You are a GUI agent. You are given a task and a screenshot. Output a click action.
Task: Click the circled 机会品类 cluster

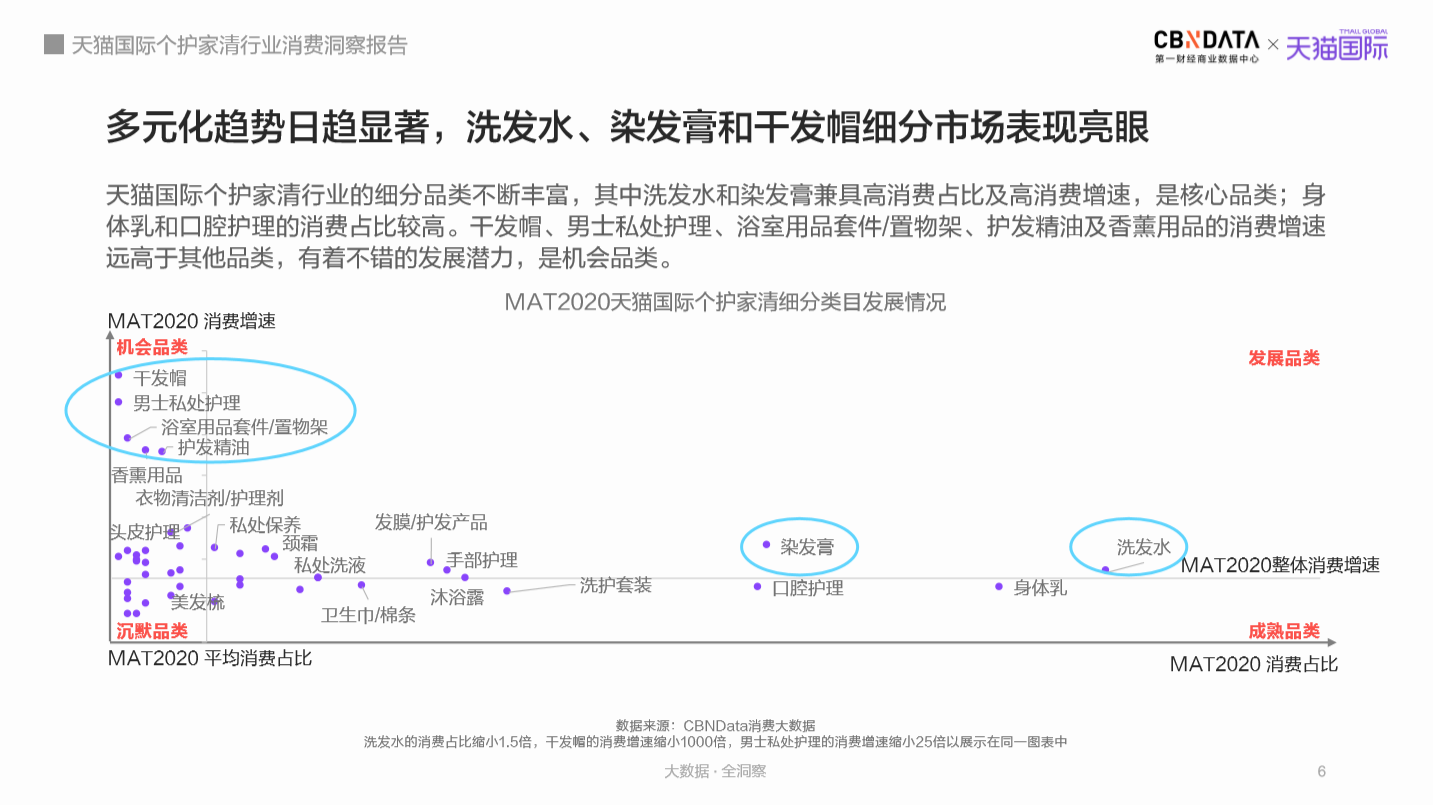coord(210,408)
